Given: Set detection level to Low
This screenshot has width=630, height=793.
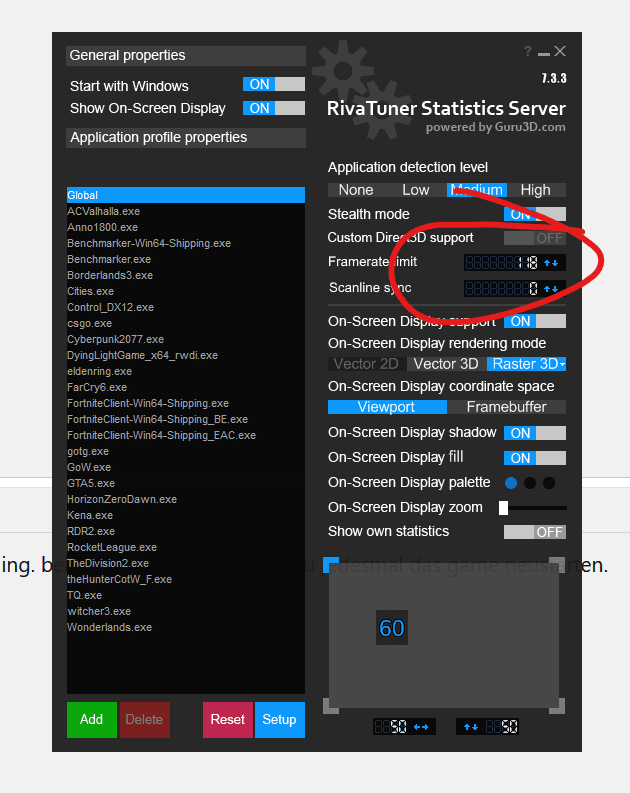Looking at the screenshot, I should 416,190.
